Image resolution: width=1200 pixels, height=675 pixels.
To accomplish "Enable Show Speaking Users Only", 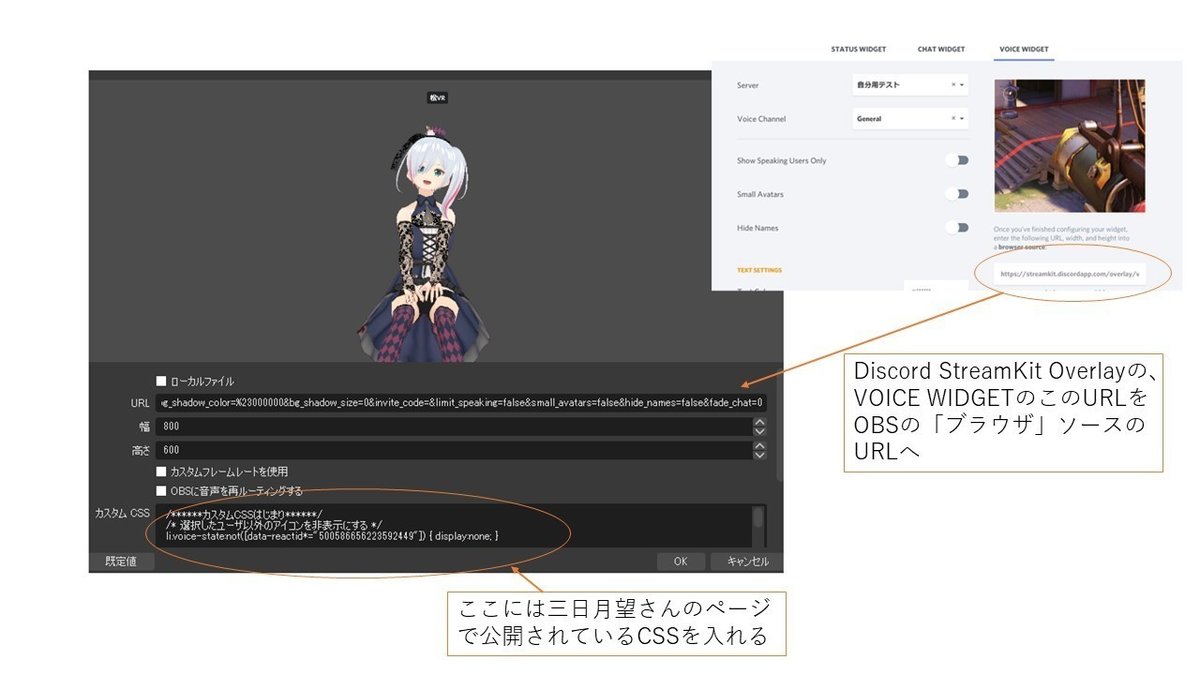I will click(x=957, y=159).
